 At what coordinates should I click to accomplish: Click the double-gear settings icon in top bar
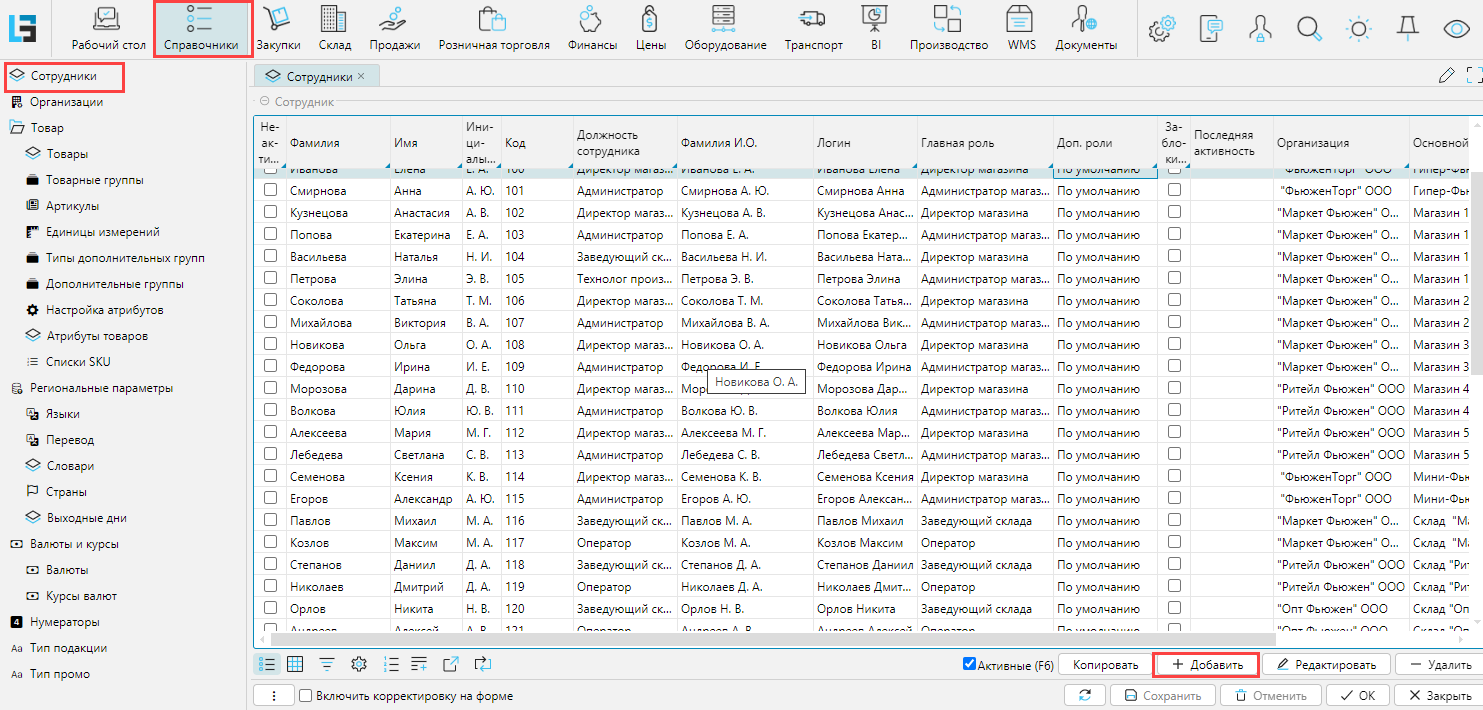(1160, 29)
